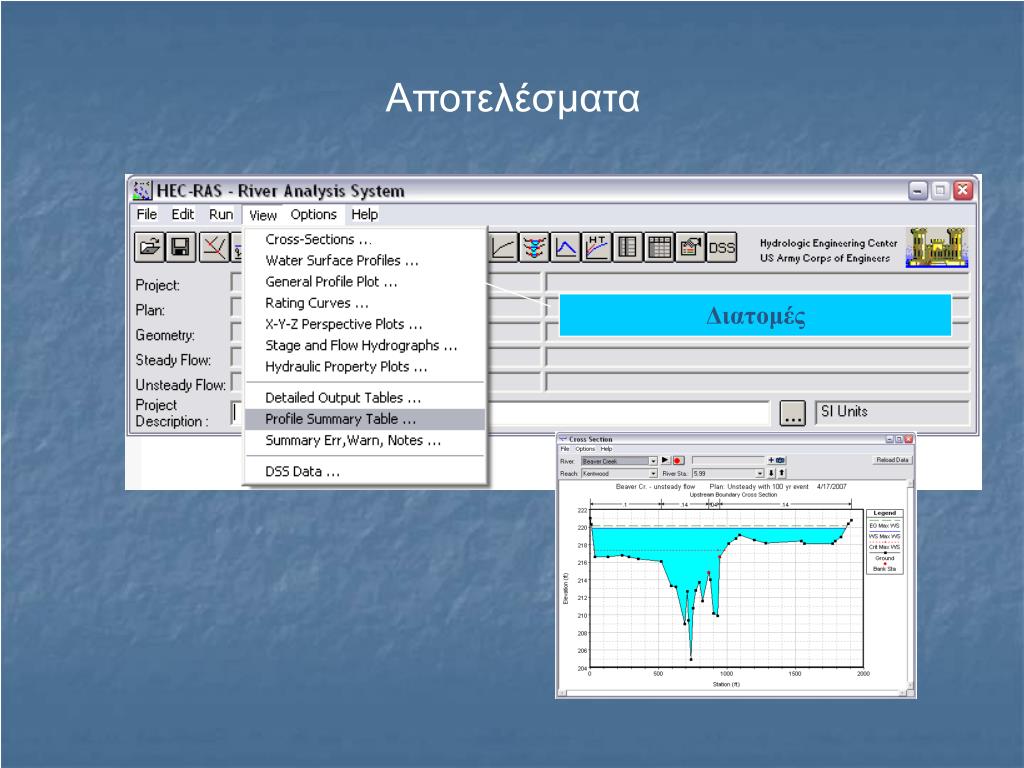
Task: Expand the Reach dropdown showing Kentwood
Action: click(653, 473)
